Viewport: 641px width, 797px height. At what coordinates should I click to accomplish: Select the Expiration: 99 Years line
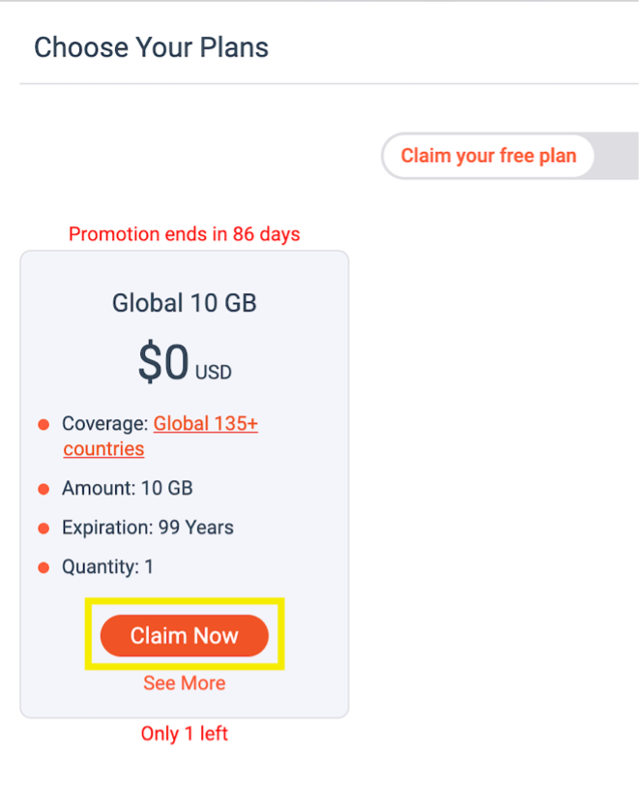click(x=147, y=528)
